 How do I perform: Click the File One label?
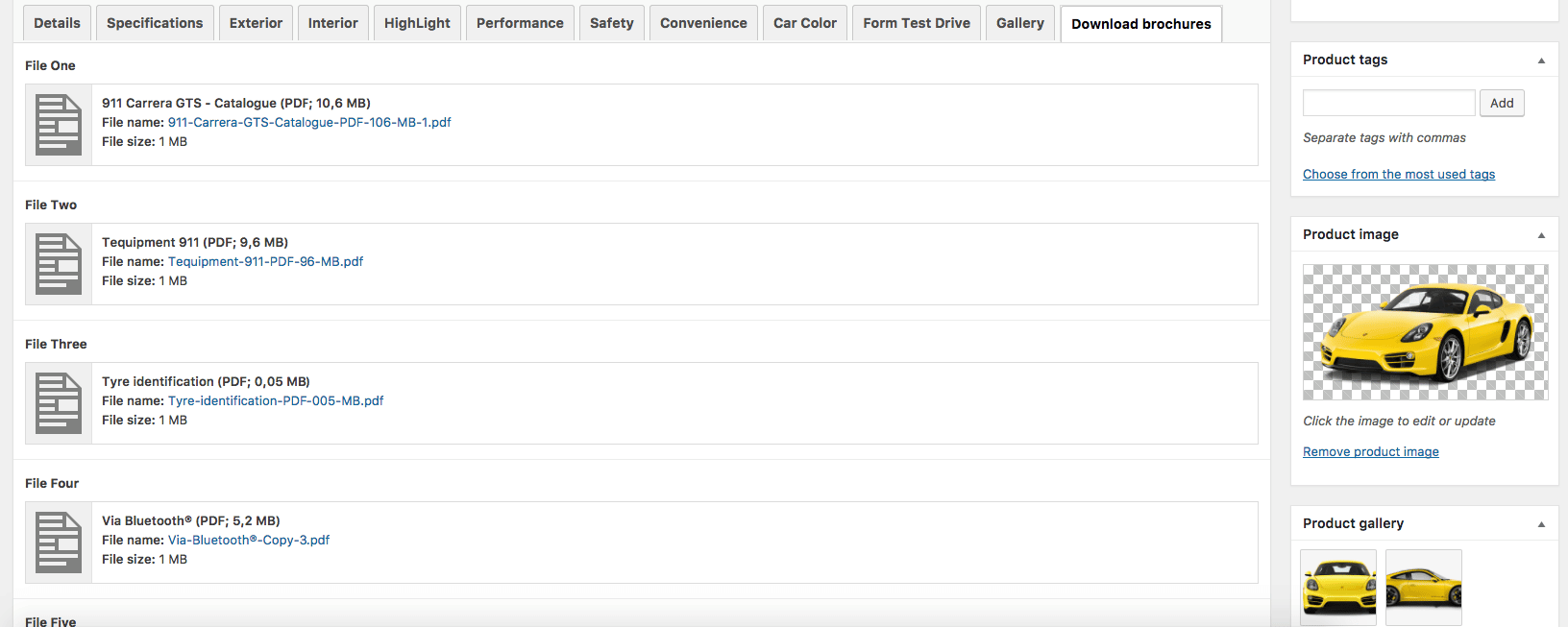(50, 66)
